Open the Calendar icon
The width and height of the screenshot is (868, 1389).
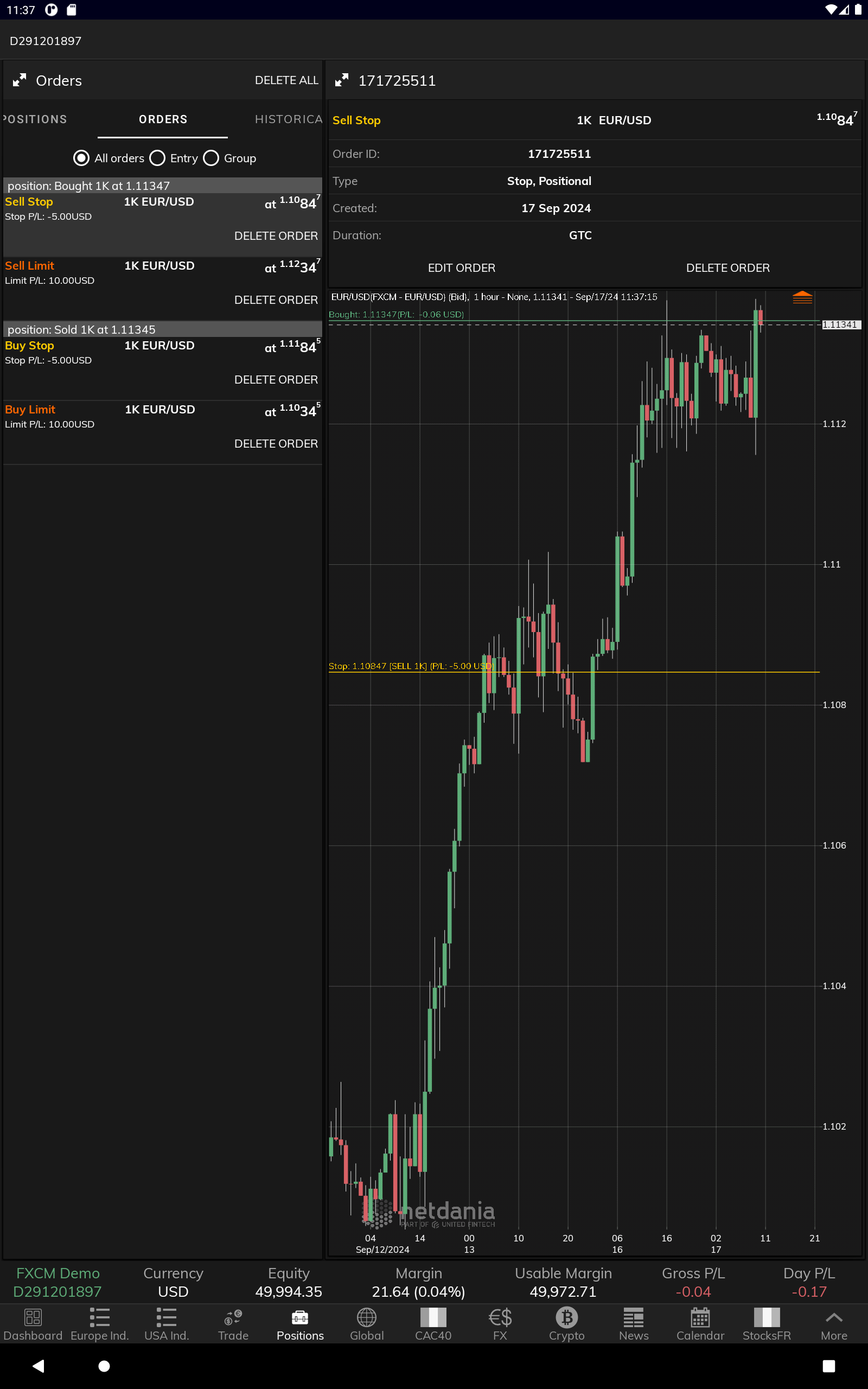coord(700,1317)
